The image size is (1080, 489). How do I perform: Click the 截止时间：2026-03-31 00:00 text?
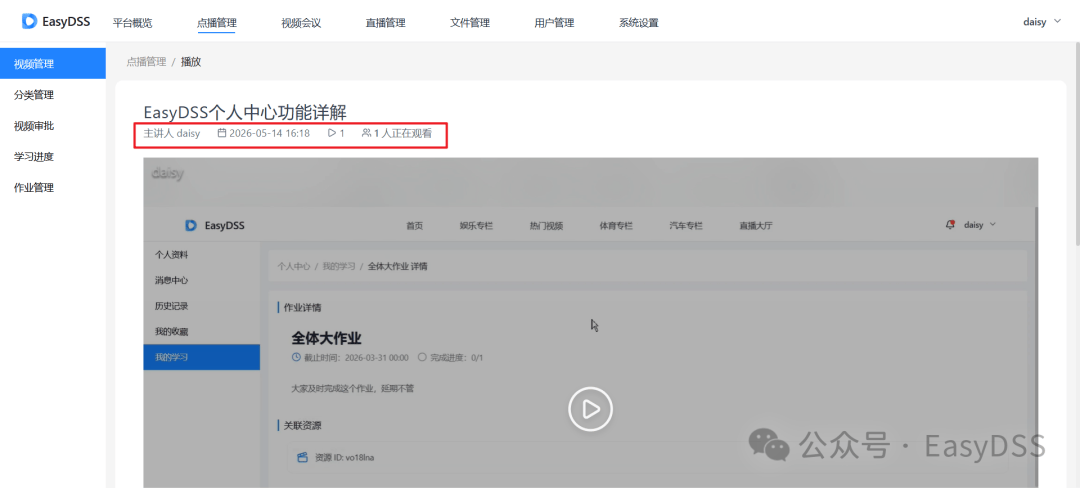click(x=357, y=358)
